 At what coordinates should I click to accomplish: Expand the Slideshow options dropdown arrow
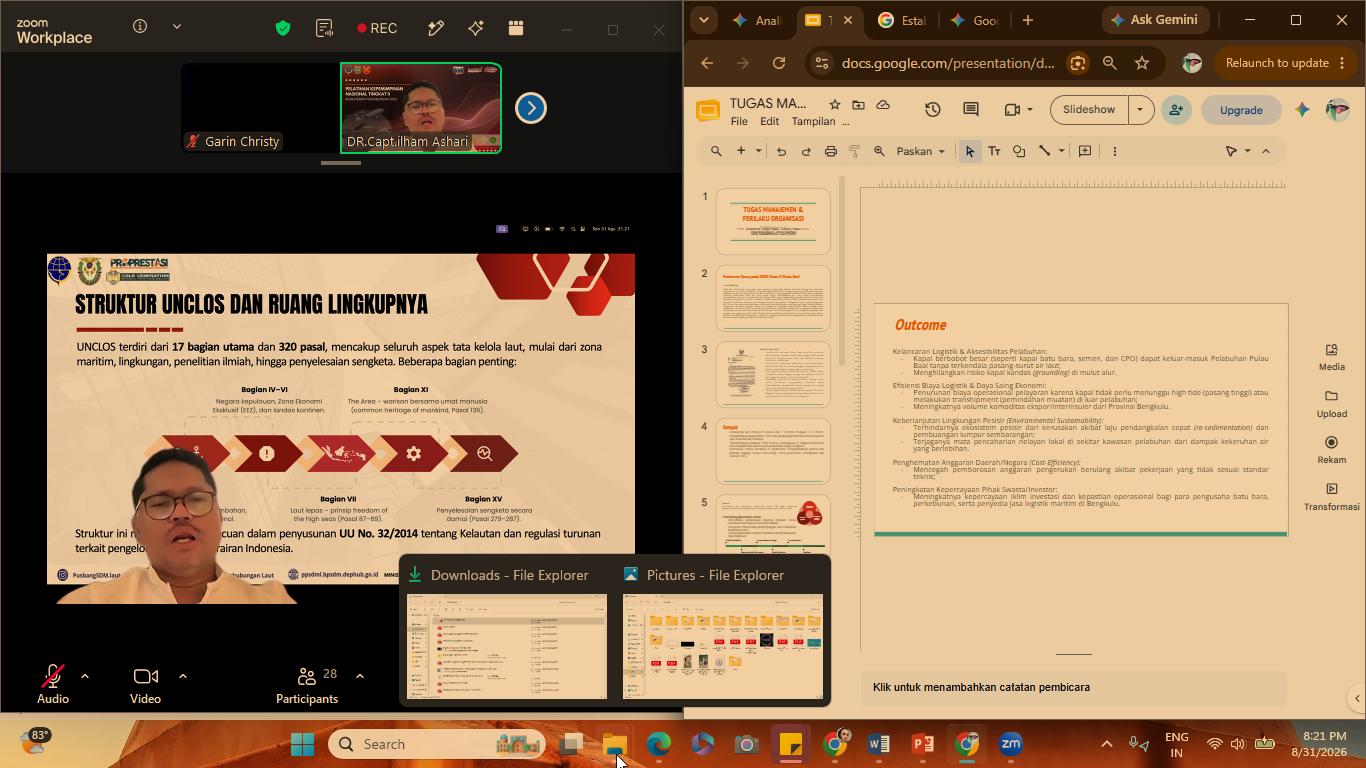pyautogui.click(x=1140, y=110)
